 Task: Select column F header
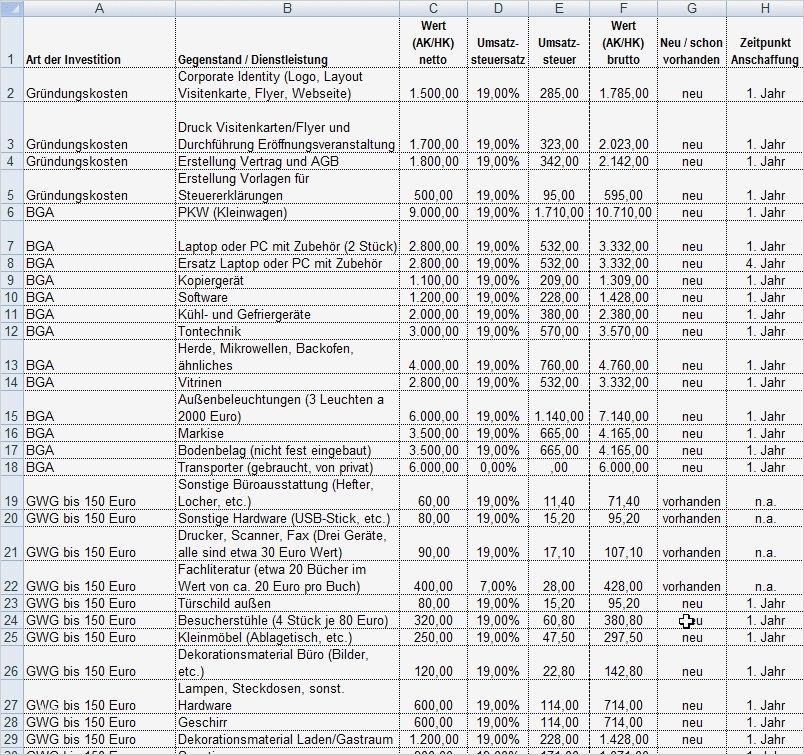point(623,8)
